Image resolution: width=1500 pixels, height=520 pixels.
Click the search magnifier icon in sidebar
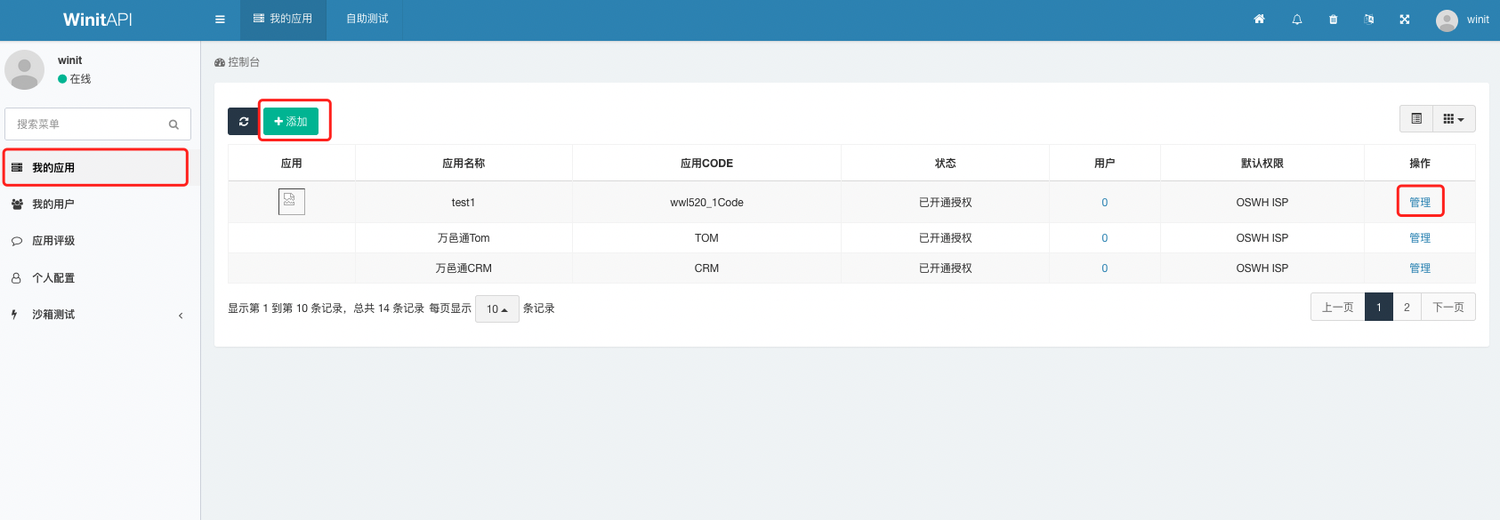pos(173,125)
